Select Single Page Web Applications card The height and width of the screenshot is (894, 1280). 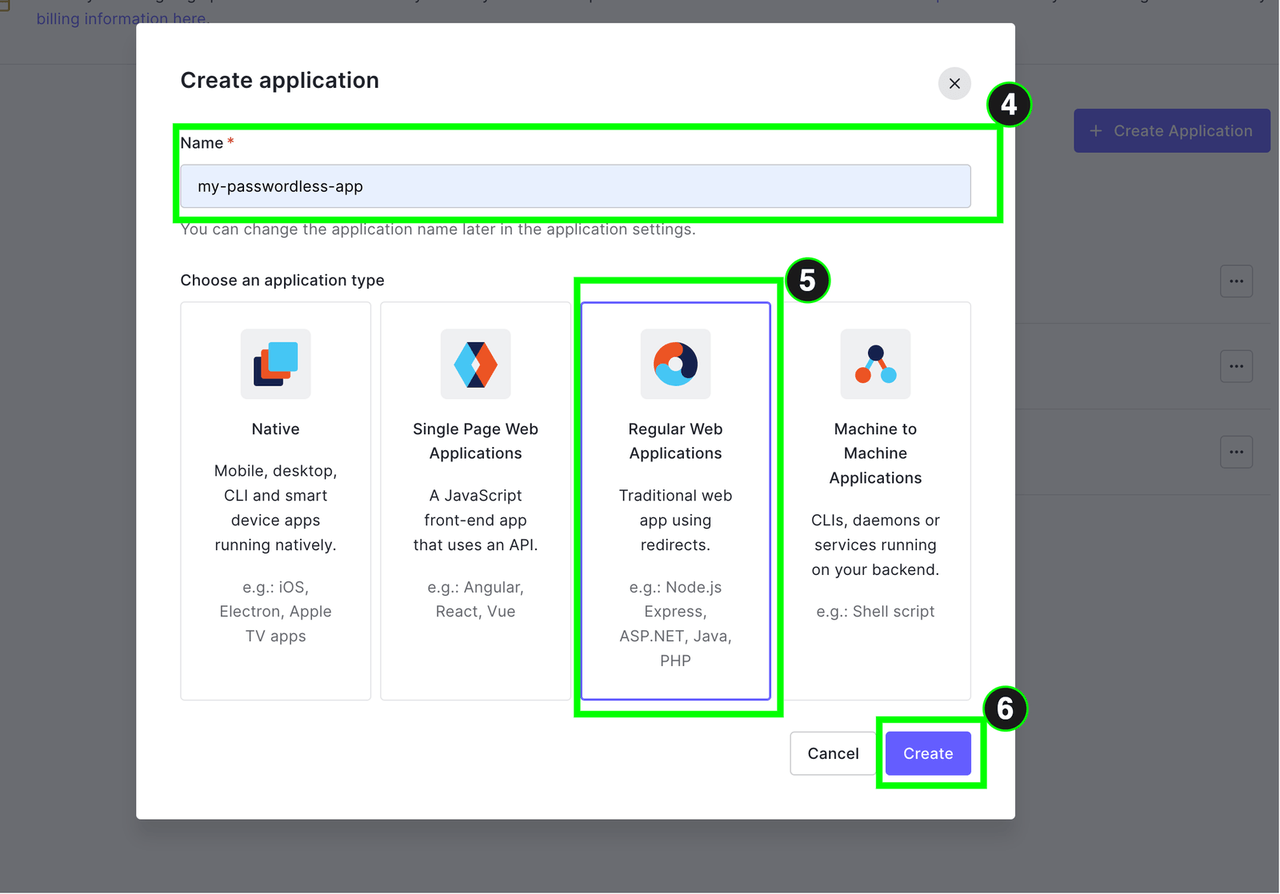pyautogui.click(x=476, y=501)
